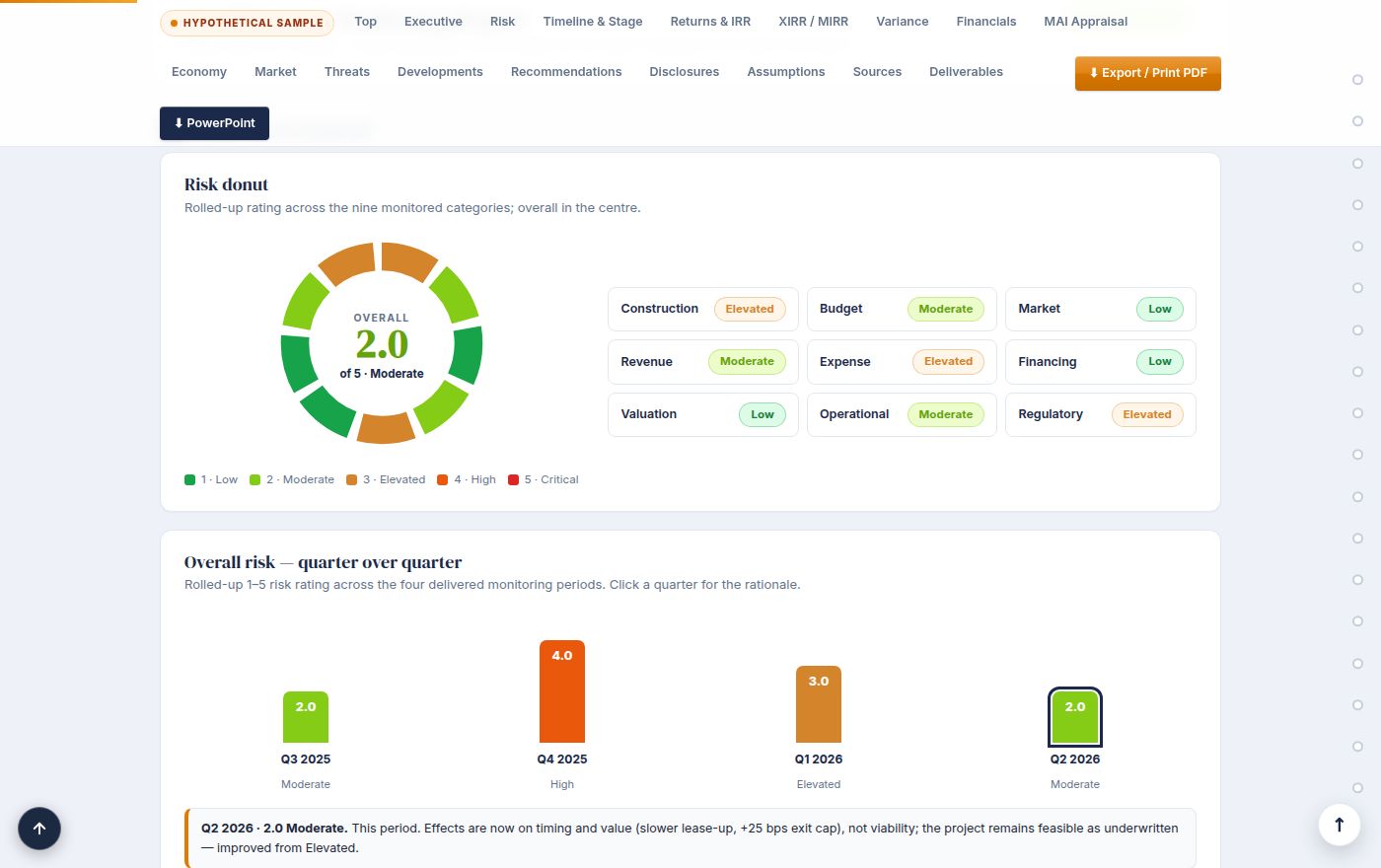Click the white back-to-top arrow icon
Viewport: 1381px width, 868px height.
1340,825
